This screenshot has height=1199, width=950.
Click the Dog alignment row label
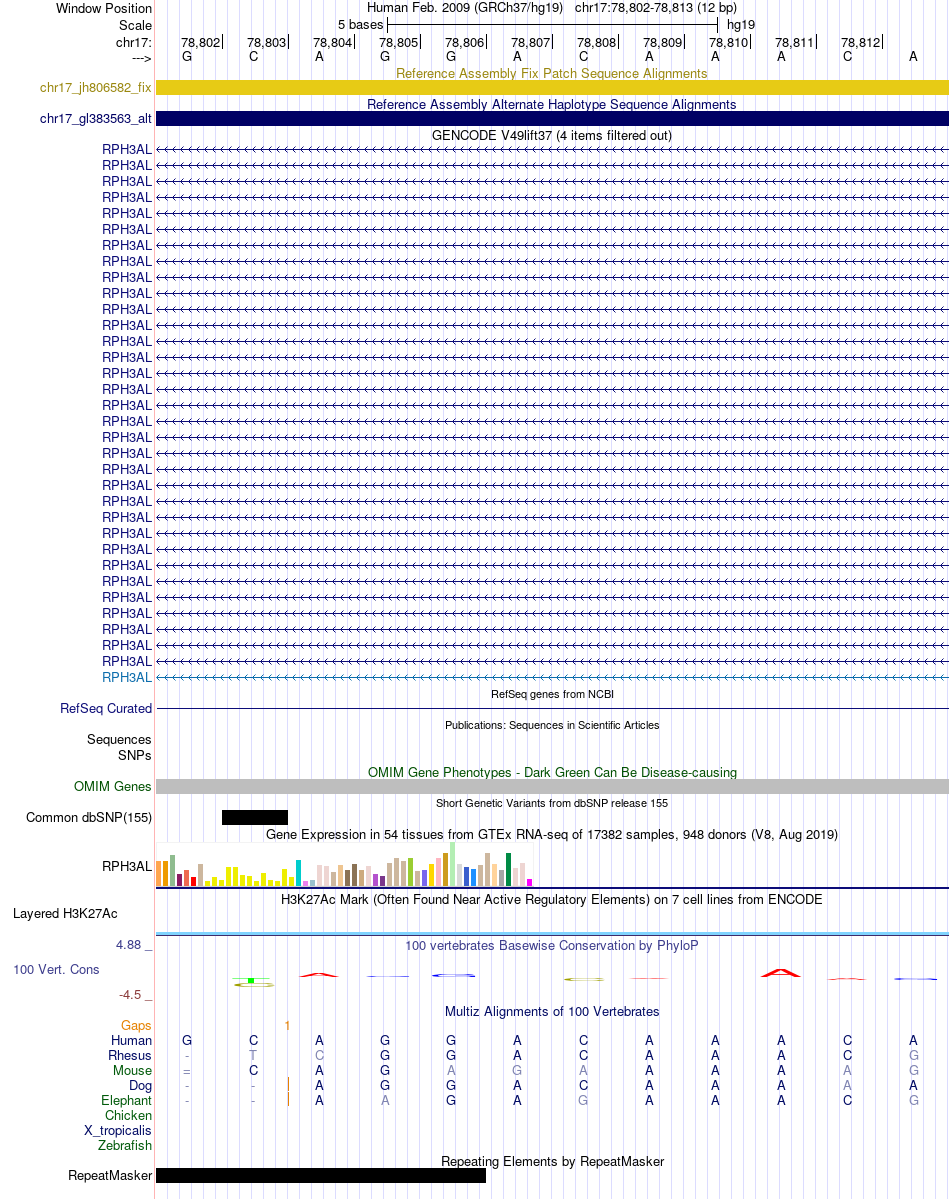pyautogui.click(x=140, y=1086)
